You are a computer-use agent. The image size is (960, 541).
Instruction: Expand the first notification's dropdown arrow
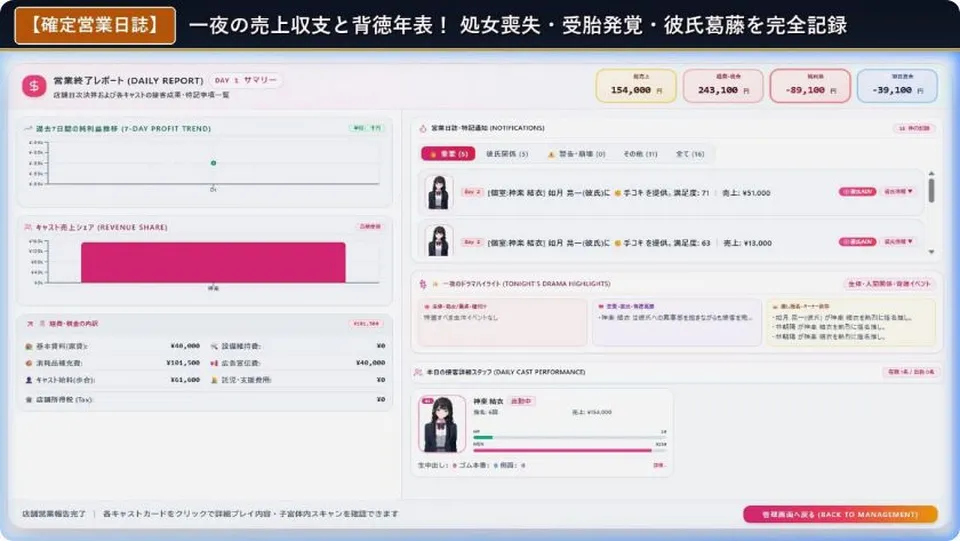[x=898, y=192]
